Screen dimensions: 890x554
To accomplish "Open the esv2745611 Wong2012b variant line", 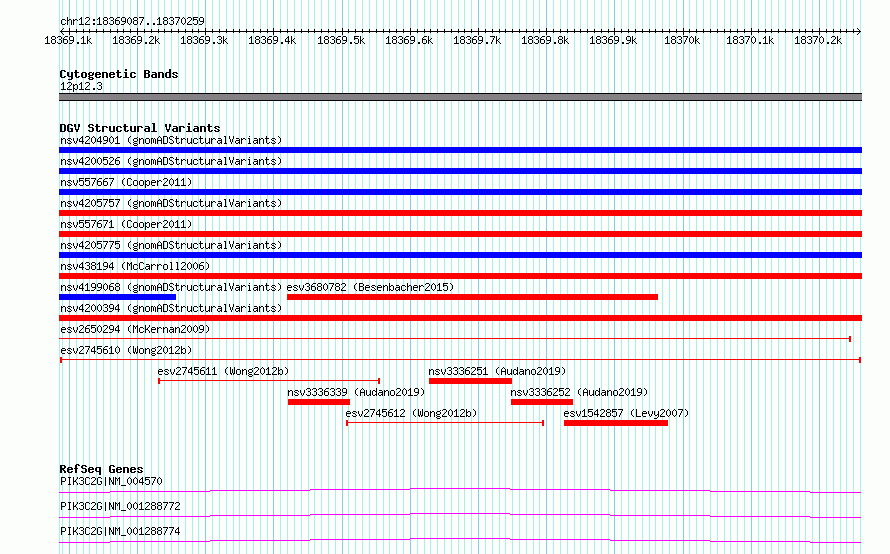I will pyautogui.click(x=269, y=381).
